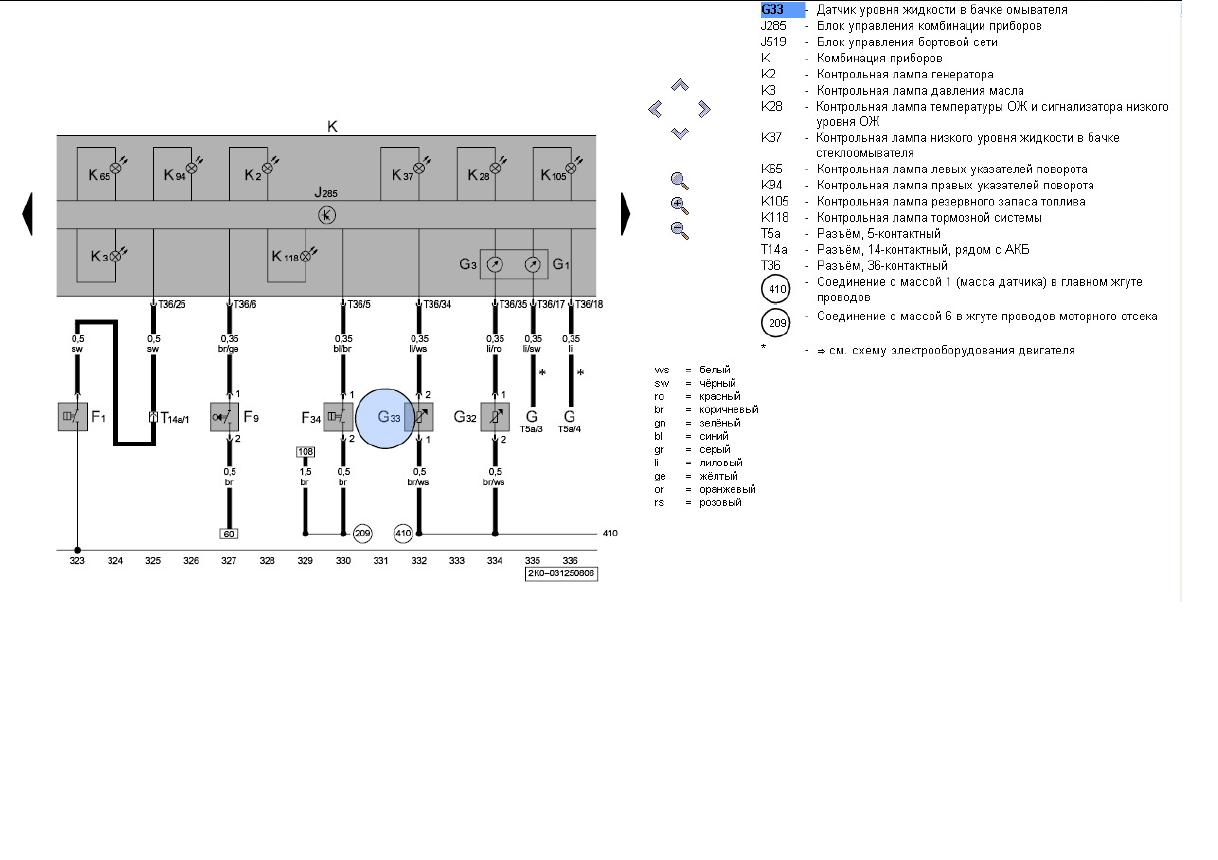1218x860 pixels.
Task: Click the 410 ground connection circle in diagram
Action: click(x=404, y=533)
